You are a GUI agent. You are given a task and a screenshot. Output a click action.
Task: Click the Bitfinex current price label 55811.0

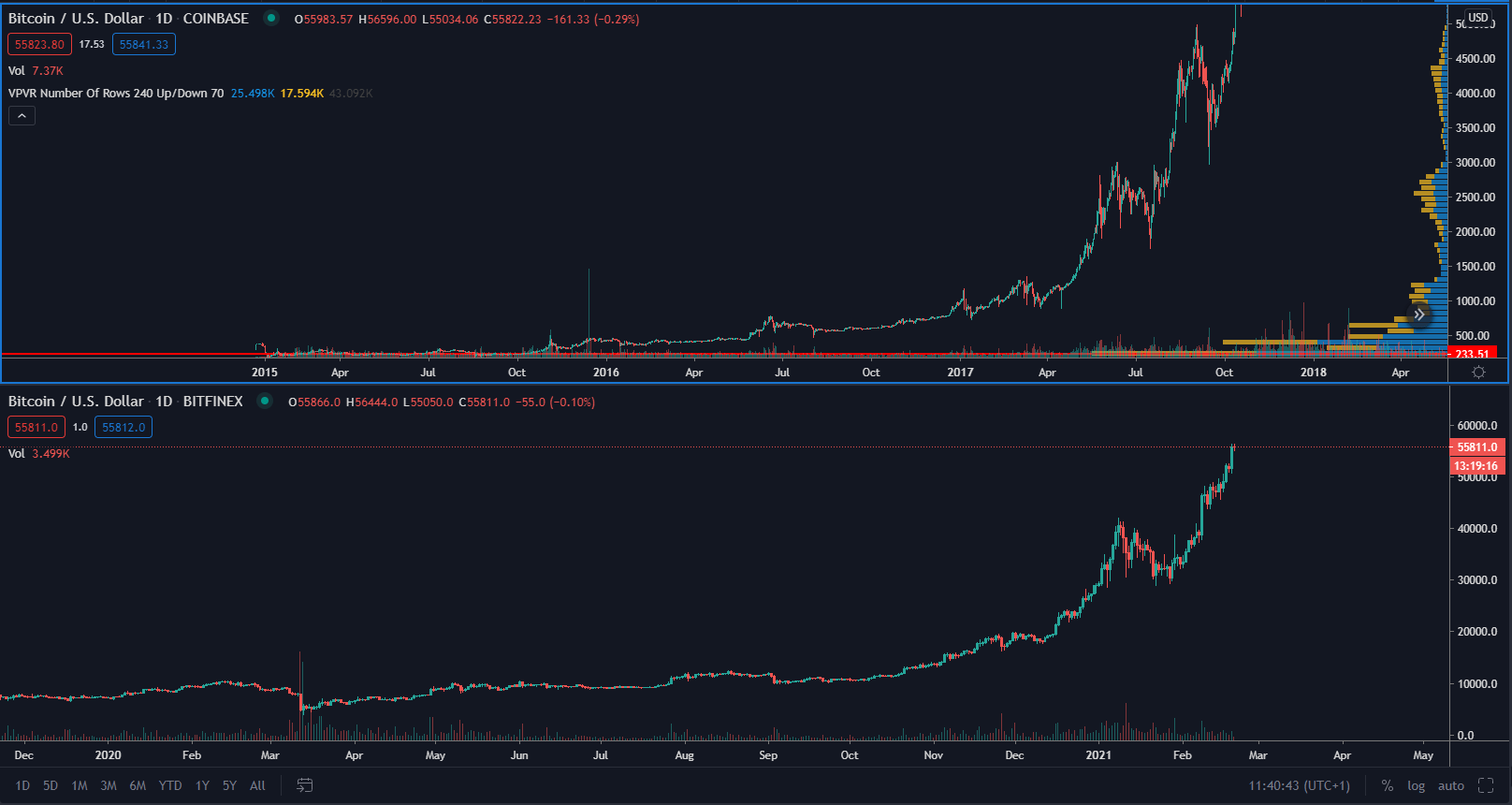point(1476,447)
